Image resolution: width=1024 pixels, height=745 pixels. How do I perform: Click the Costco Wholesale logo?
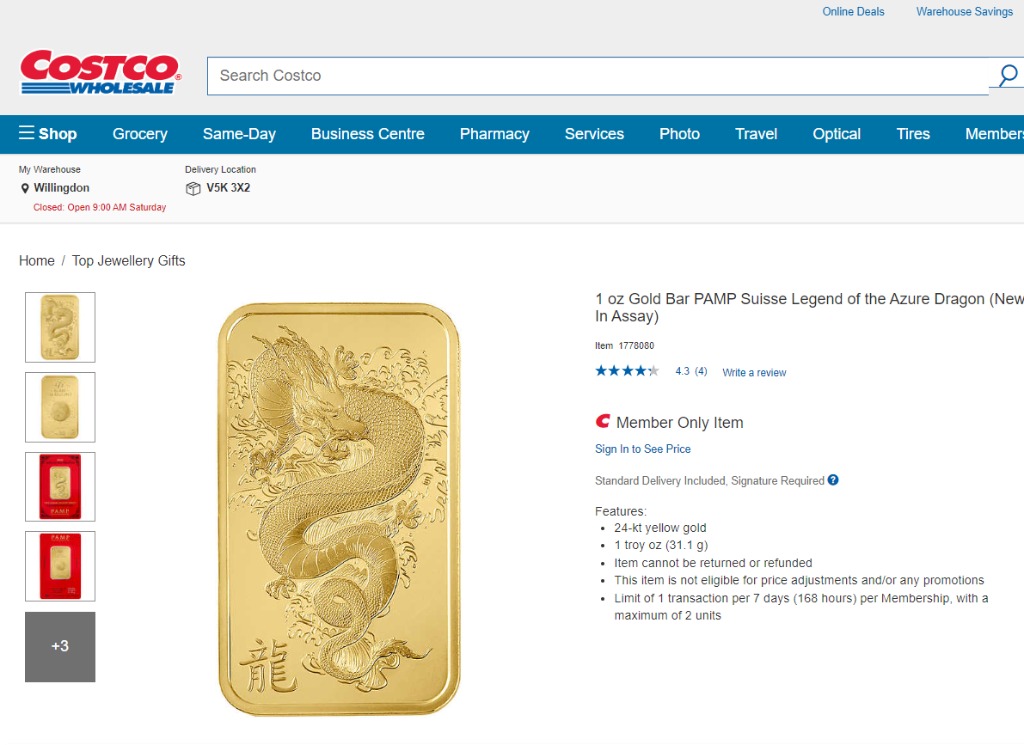[100, 73]
